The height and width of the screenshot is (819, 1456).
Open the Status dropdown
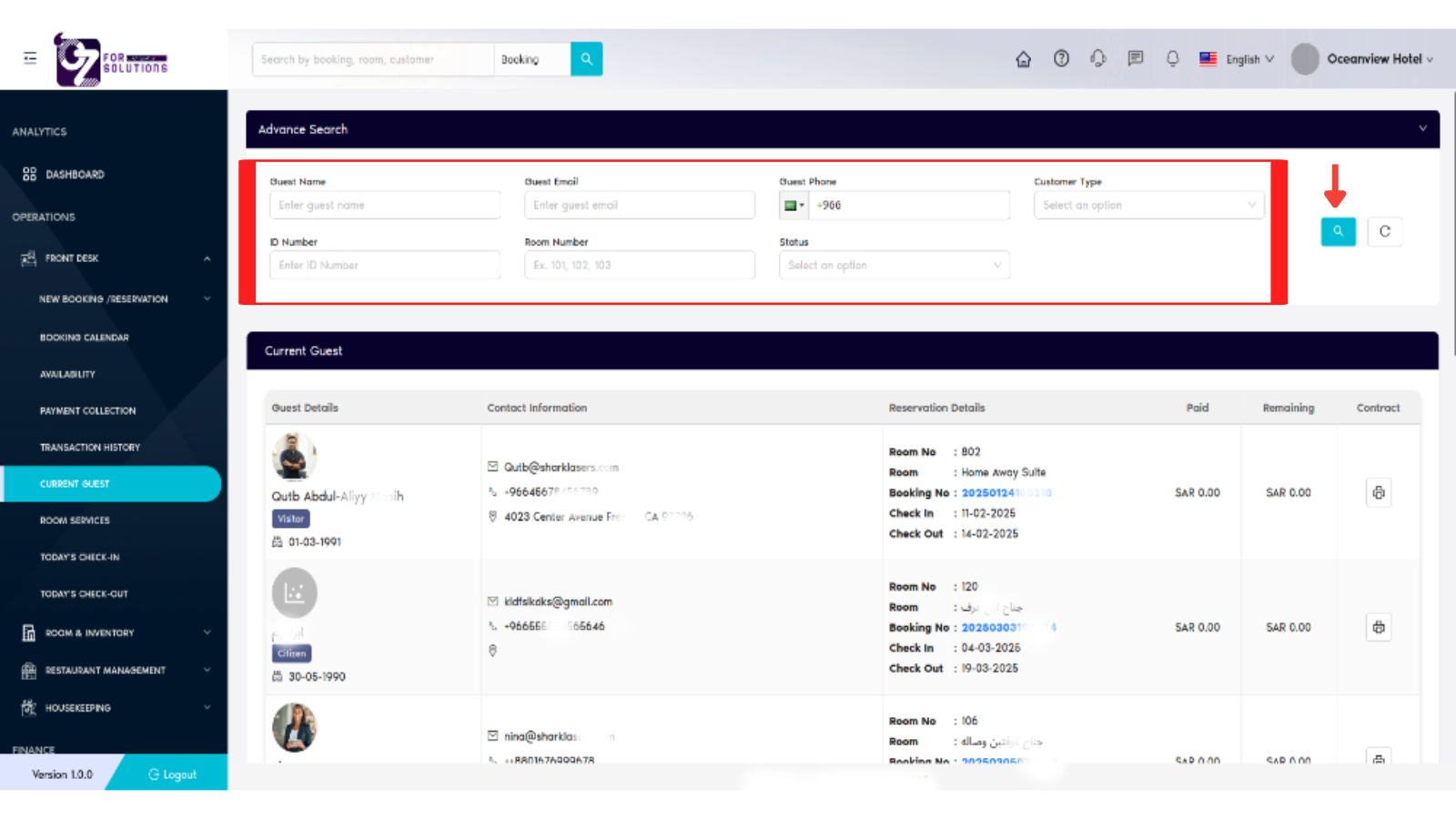894,266
